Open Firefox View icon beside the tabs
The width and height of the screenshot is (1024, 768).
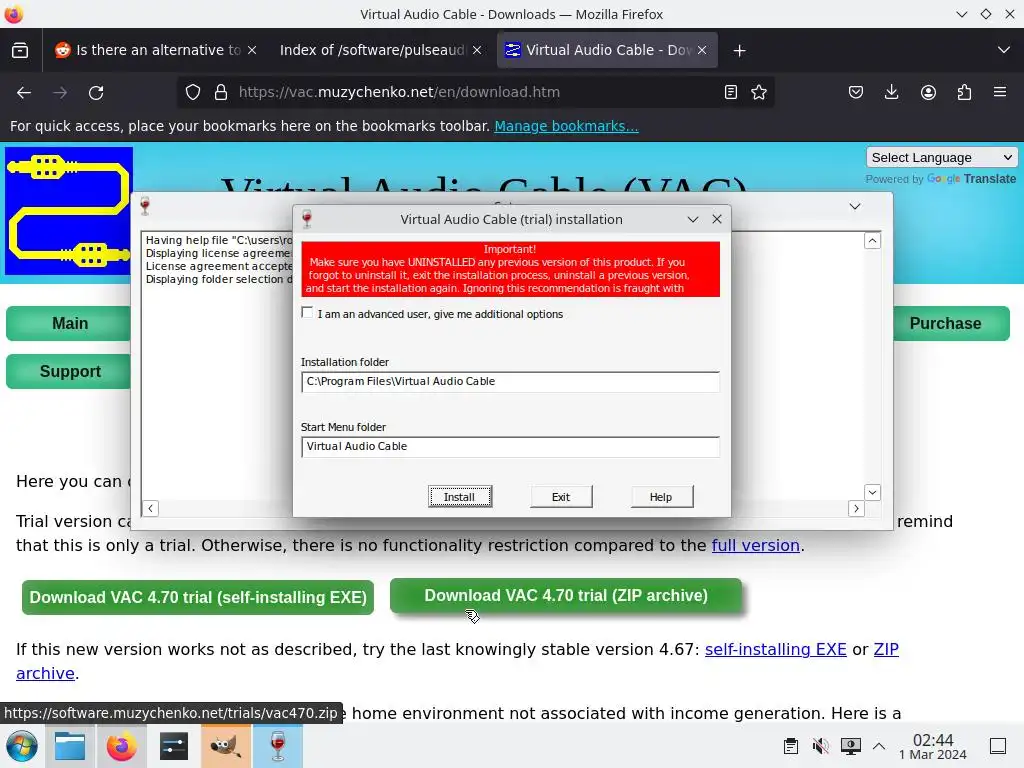20,50
